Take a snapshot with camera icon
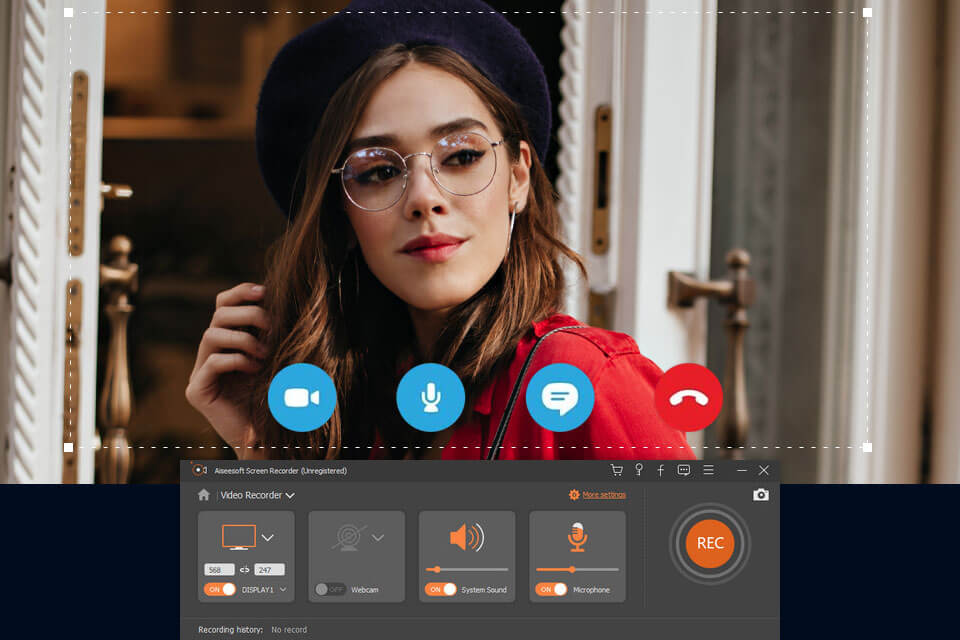This screenshot has height=640, width=960. click(x=760, y=494)
